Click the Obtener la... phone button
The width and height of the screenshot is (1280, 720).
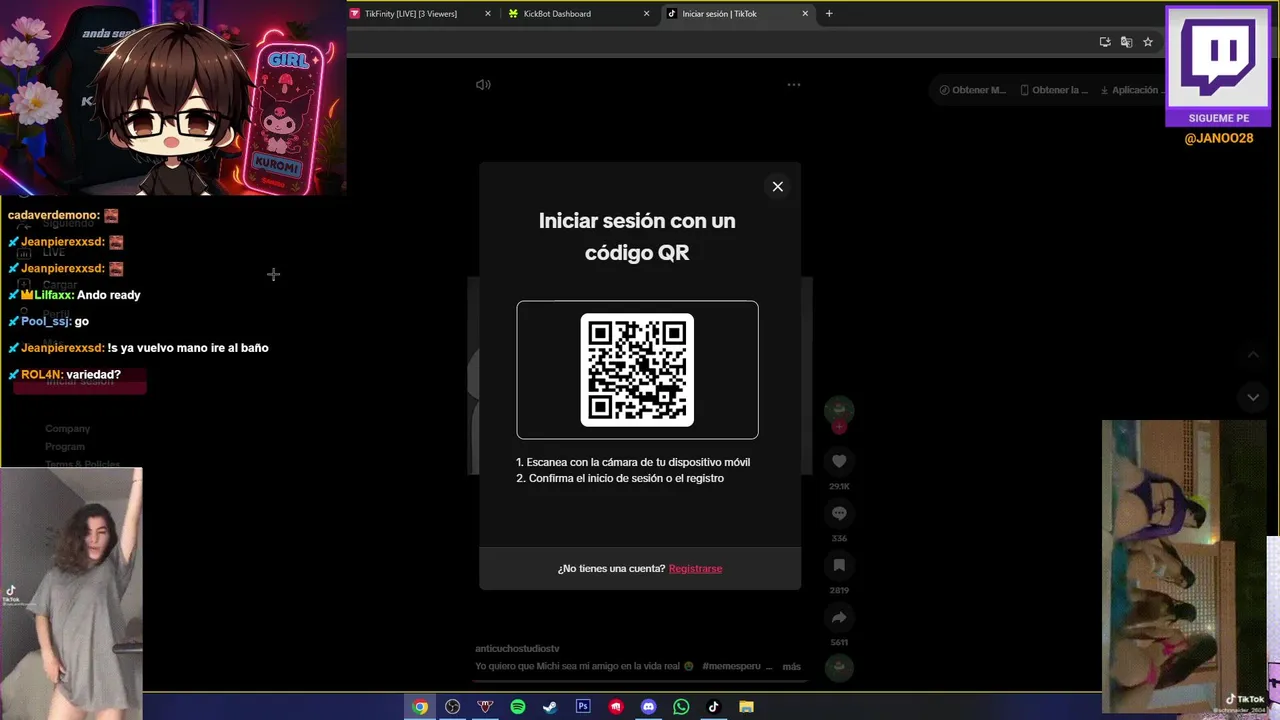[x=1054, y=90]
